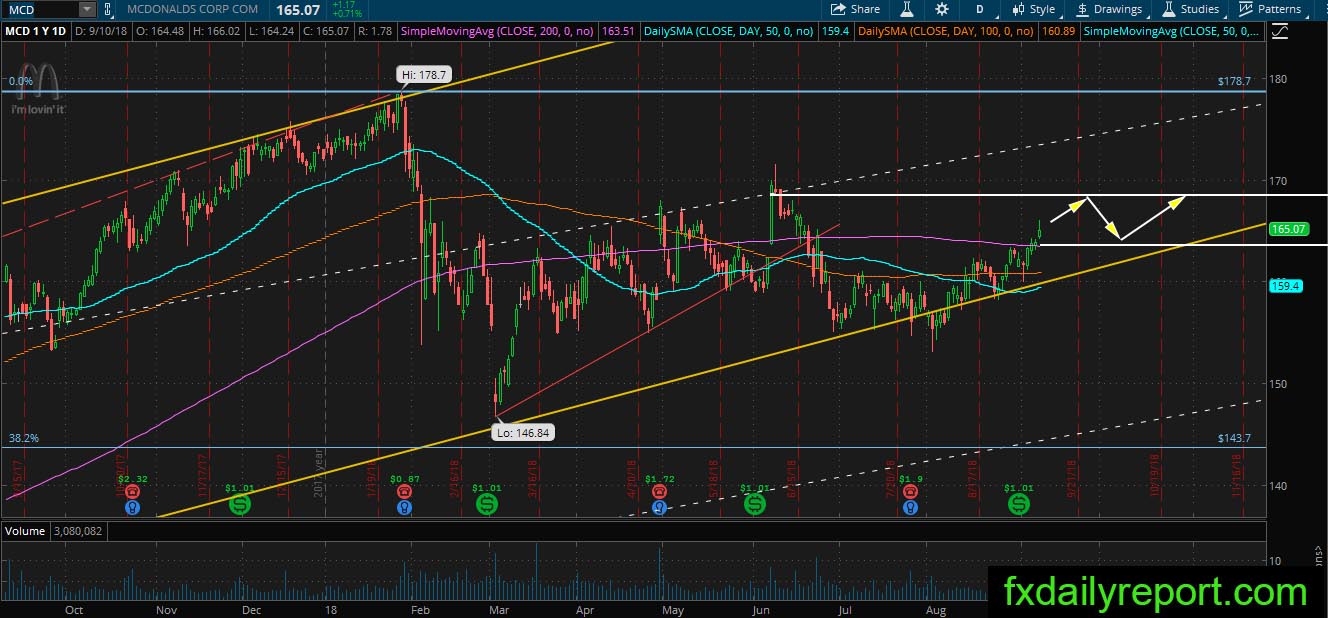Open the Share menu
The height and width of the screenshot is (618, 1328).
[x=856, y=9]
